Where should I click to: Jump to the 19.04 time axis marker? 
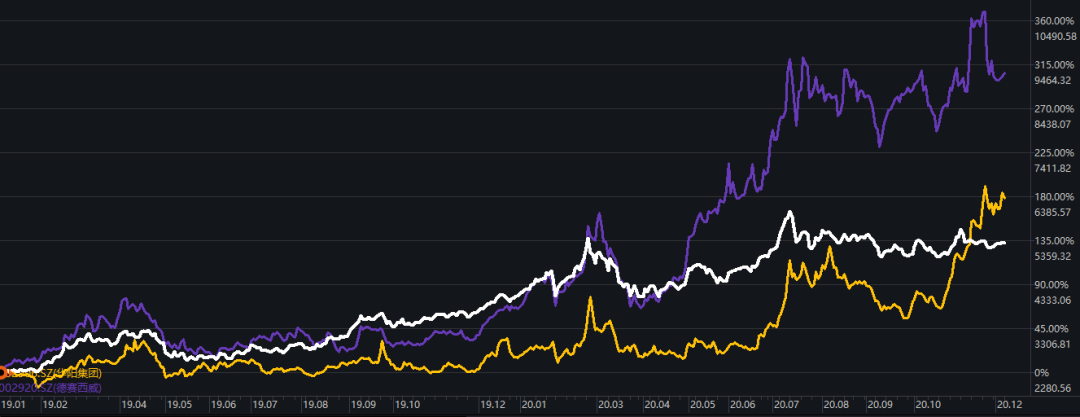134,407
